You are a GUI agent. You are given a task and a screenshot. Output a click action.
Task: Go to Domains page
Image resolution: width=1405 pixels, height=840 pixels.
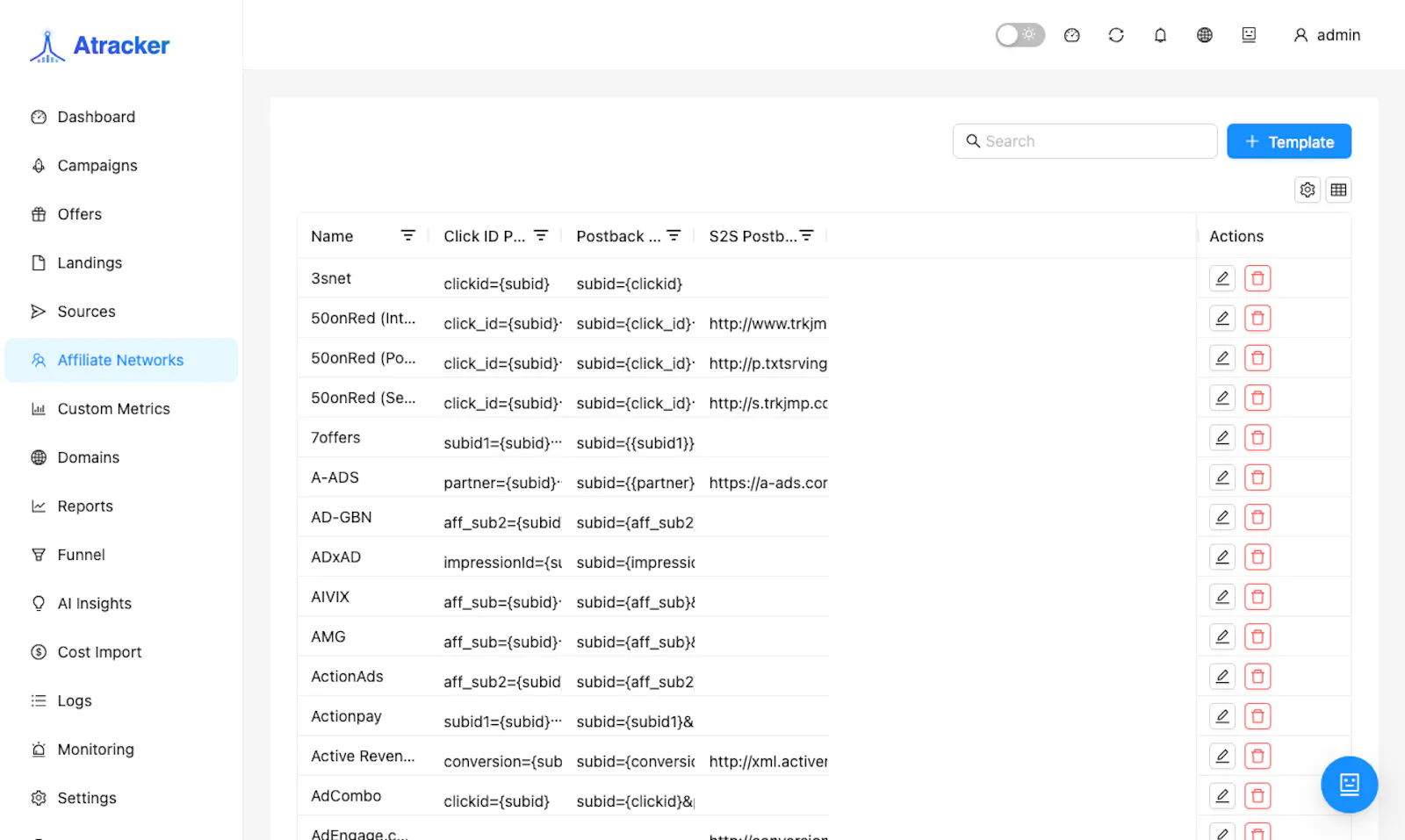[x=121, y=457]
